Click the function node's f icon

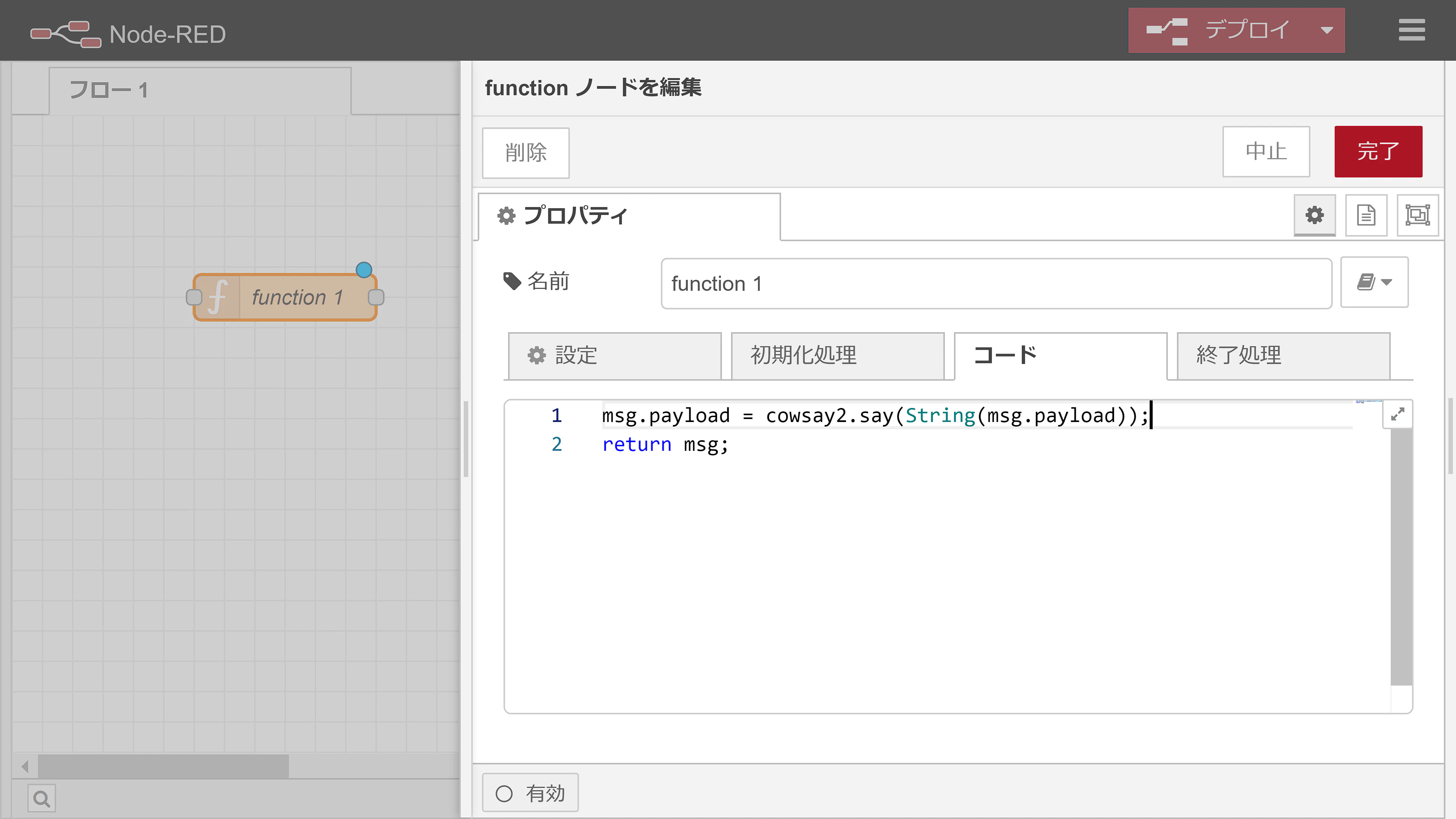(x=218, y=298)
